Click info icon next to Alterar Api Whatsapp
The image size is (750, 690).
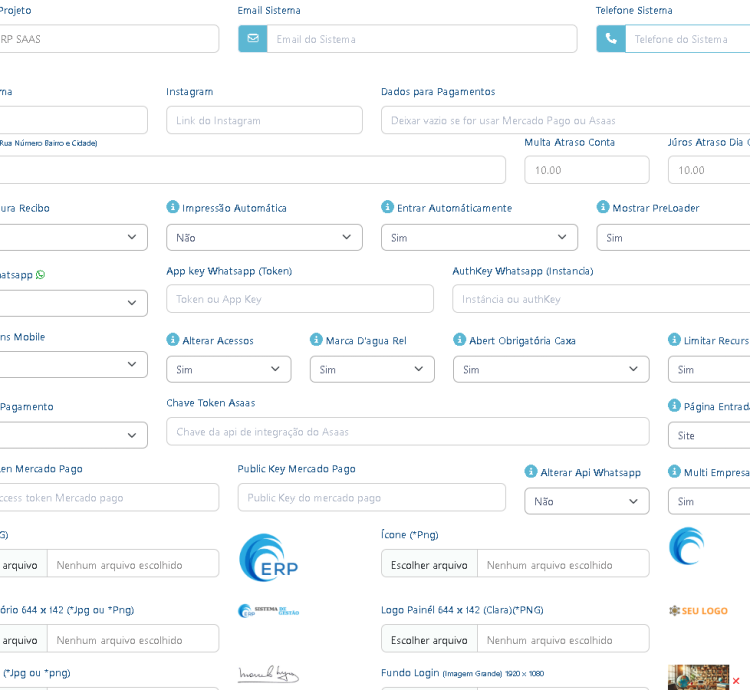click(531, 472)
